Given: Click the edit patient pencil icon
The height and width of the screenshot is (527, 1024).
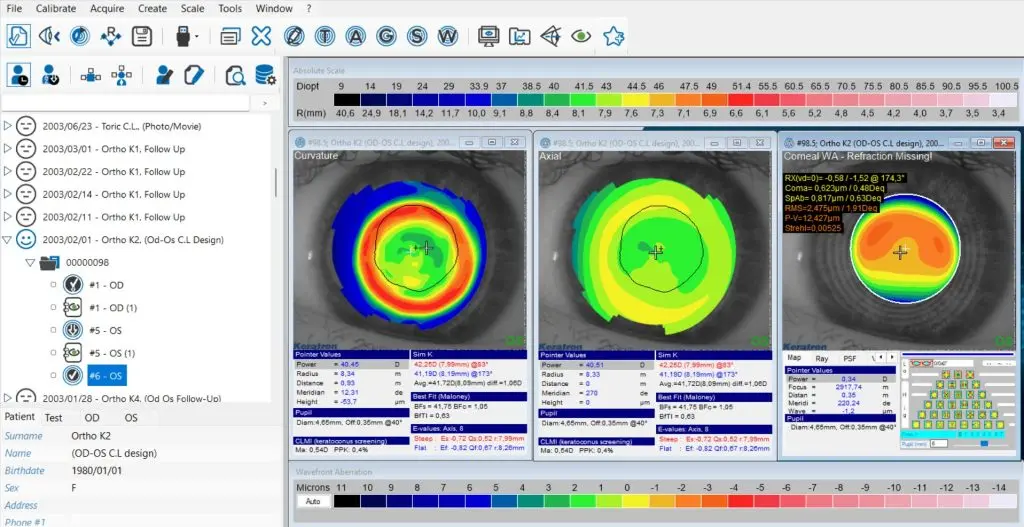Looking at the screenshot, I should [164, 75].
